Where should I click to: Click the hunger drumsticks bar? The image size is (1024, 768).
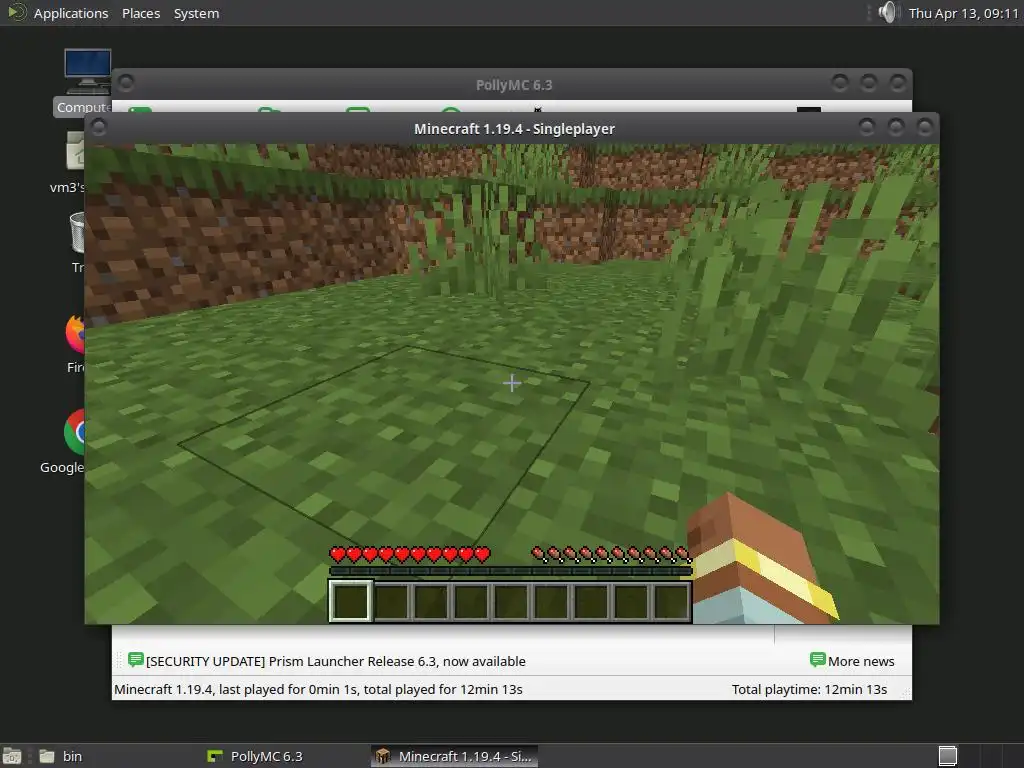click(x=611, y=555)
